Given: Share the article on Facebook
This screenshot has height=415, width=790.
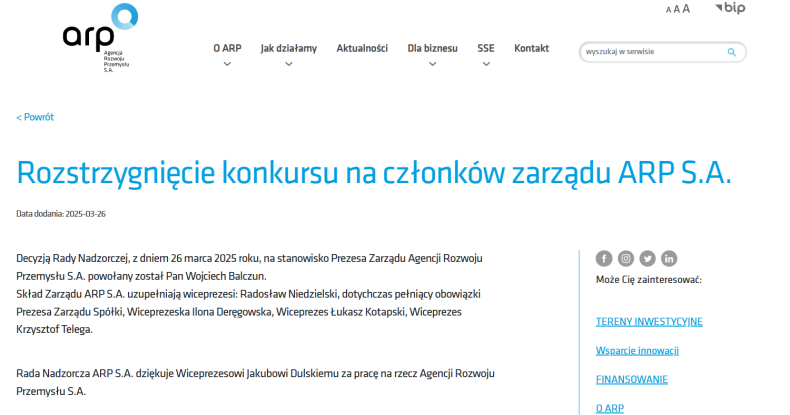Looking at the screenshot, I should coord(604,259).
